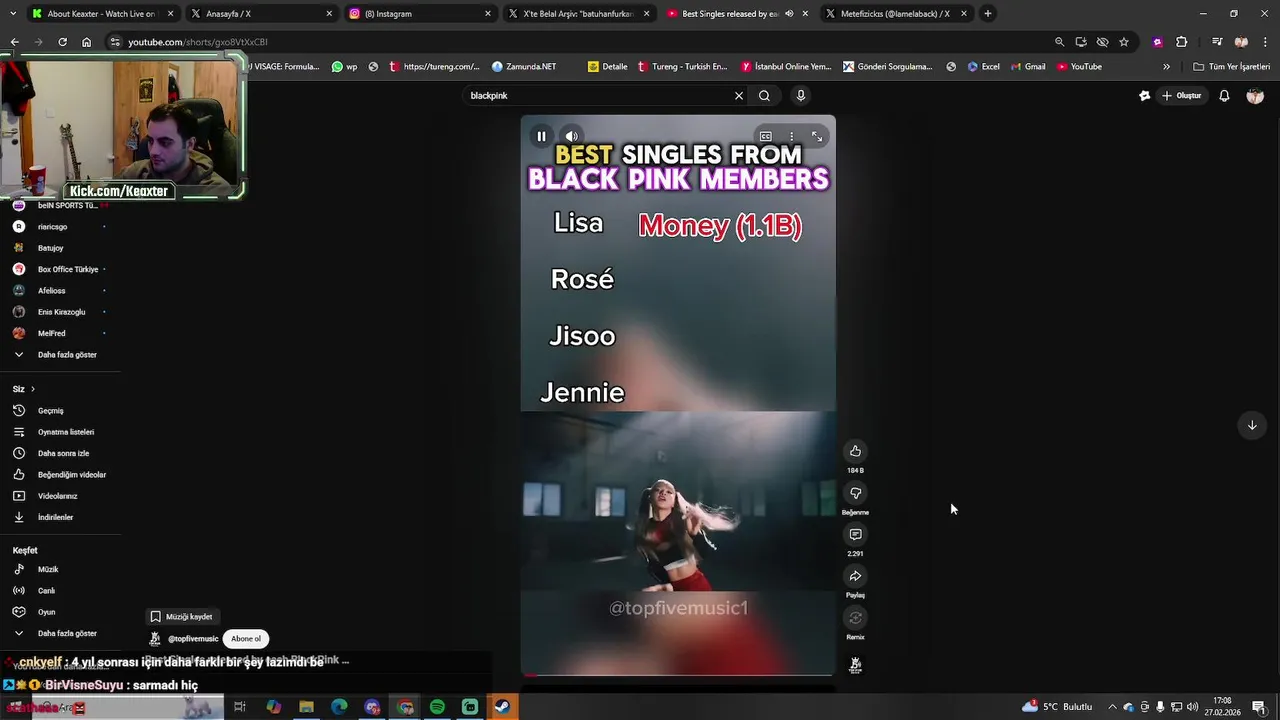Mute the Shorts video volume
Screen dimensions: 1280x720
[571, 136]
